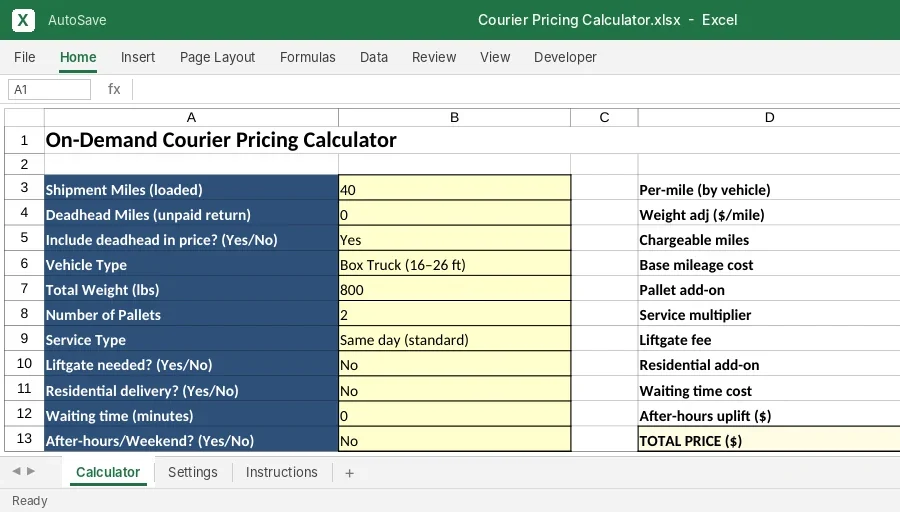Image resolution: width=900 pixels, height=512 pixels.
Task: Click 'Service Type' label cell
Action: click(x=192, y=339)
